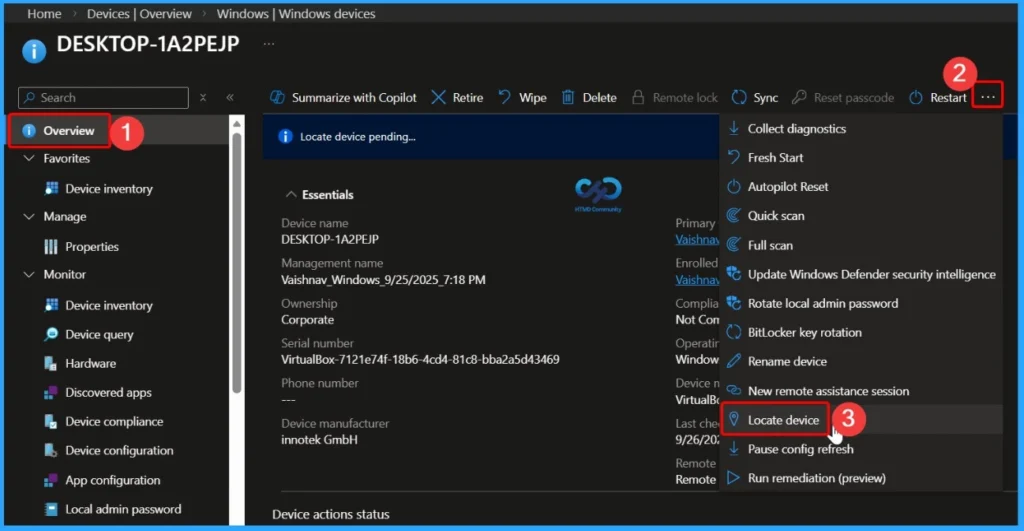Click the 'Corporate' ownership value
Viewport: 1024px width, 531px height.
pyautogui.click(x=308, y=320)
